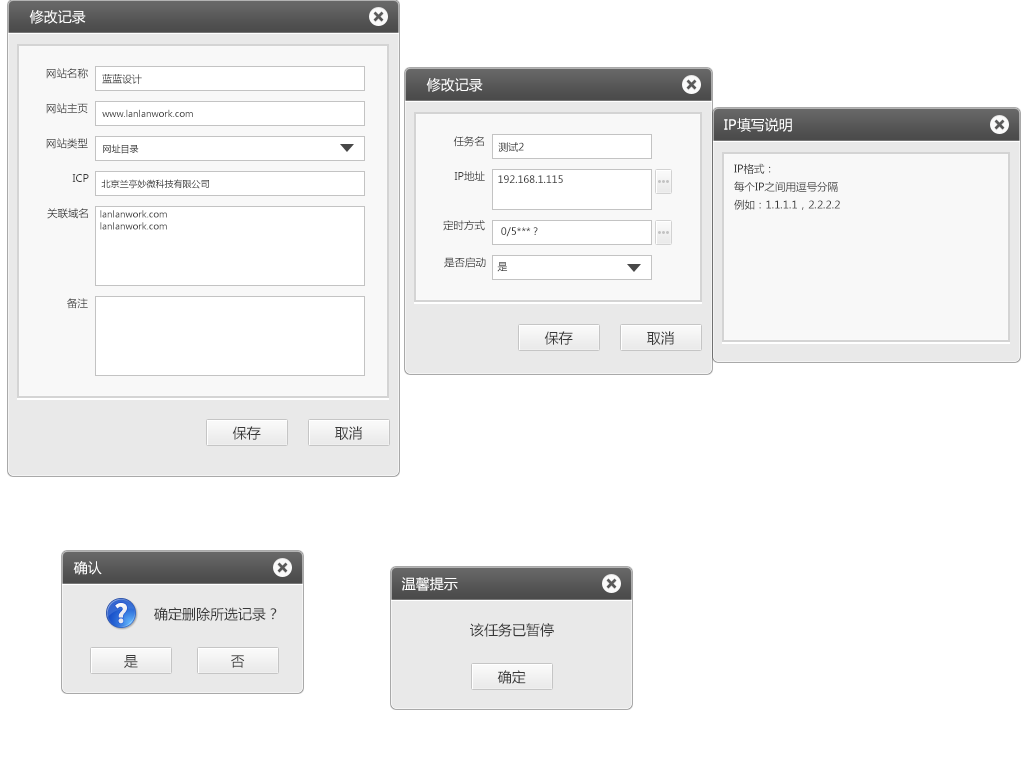Click 取消 below the 是否启动 field

[x=660, y=338]
